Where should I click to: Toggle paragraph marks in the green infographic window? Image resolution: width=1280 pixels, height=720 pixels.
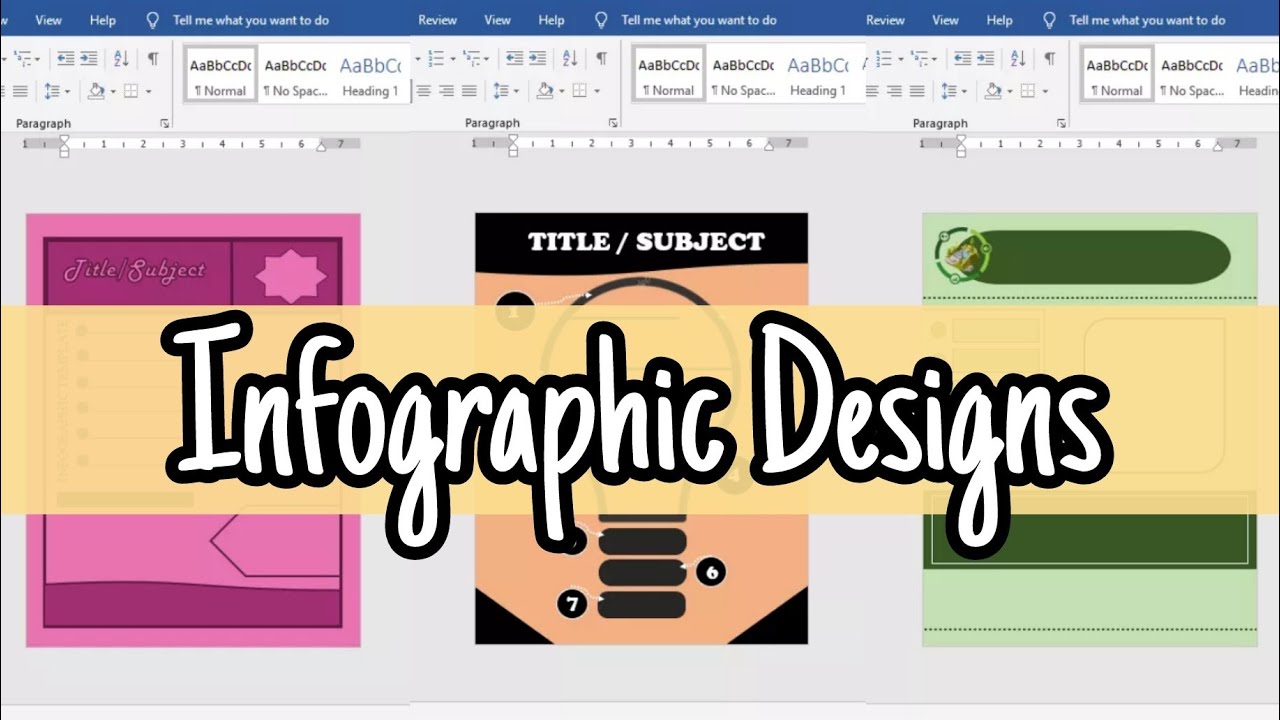(1049, 59)
